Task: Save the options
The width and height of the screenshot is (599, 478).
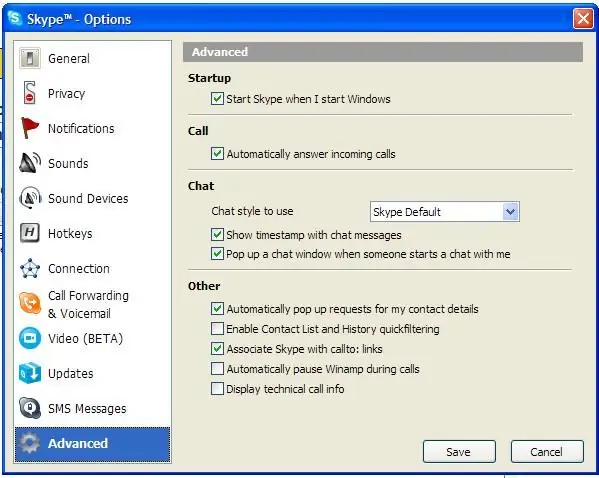Action: tap(459, 452)
